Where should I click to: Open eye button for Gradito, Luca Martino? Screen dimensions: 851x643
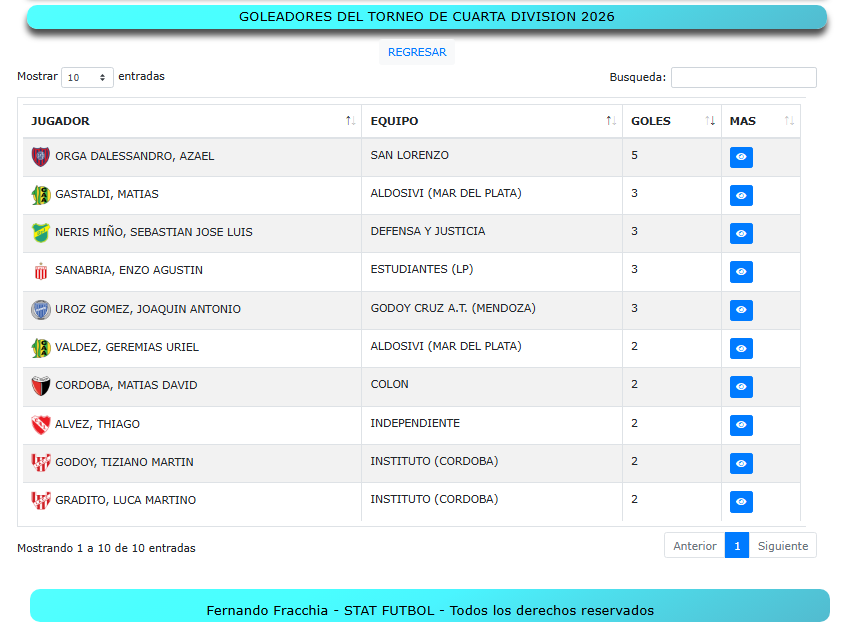[741, 501]
